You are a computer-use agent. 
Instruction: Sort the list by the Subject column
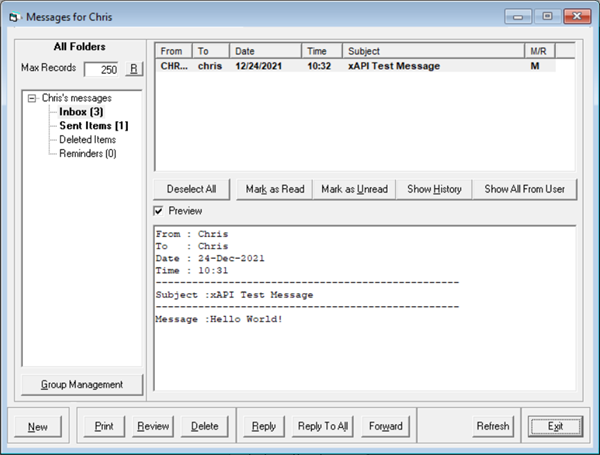click(433, 50)
